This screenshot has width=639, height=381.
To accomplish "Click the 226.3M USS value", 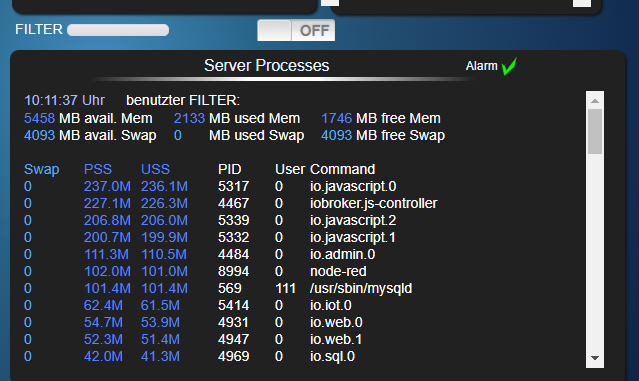I will click(x=164, y=203).
